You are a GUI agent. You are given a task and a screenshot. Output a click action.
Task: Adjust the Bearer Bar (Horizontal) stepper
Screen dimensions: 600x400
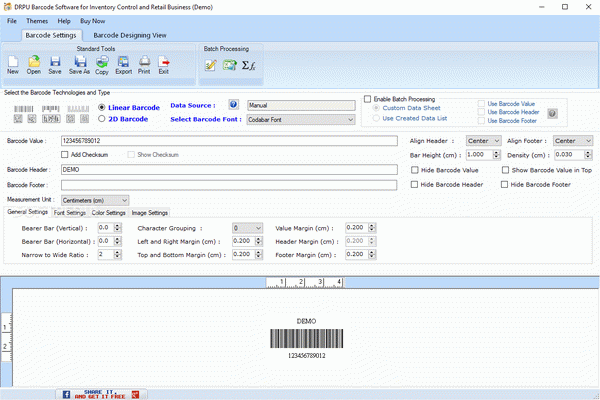[x=118, y=241]
